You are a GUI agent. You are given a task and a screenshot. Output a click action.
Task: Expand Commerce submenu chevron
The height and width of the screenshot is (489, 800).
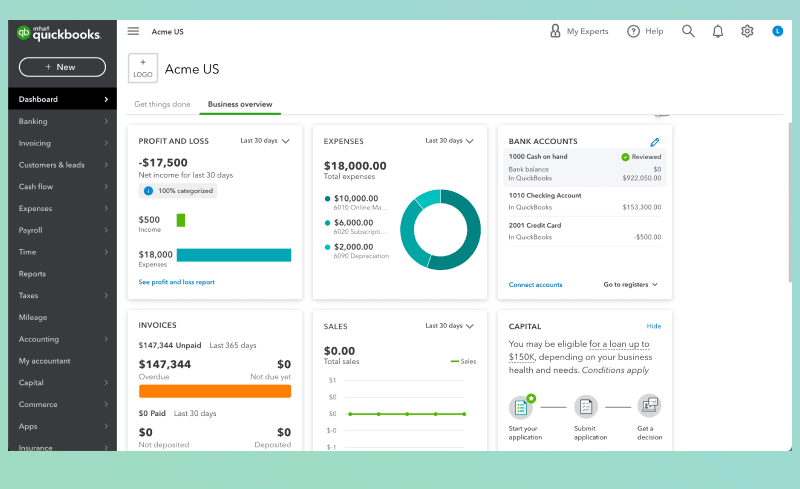point(106,404)
